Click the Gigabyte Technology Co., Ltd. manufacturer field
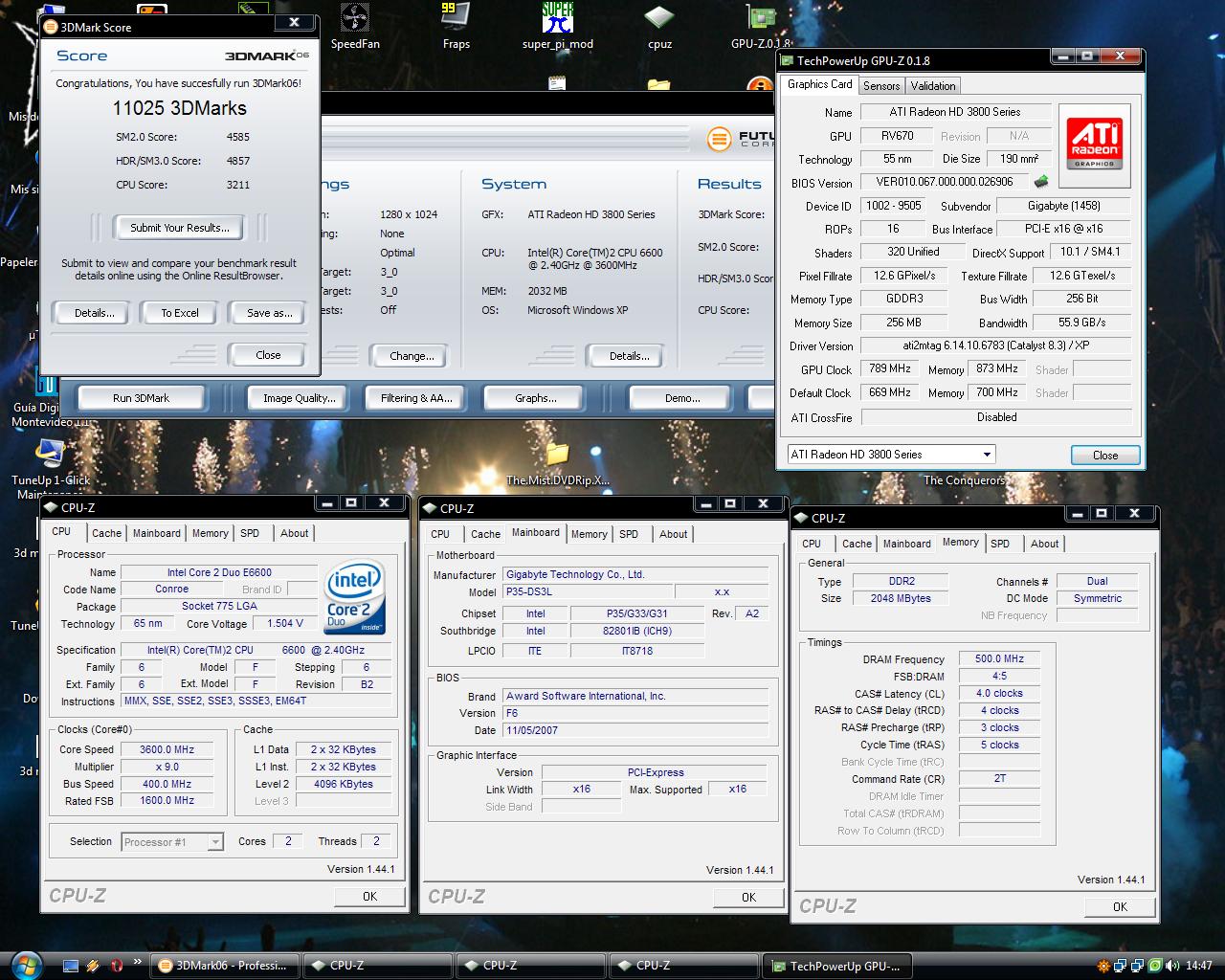 coord(635,575)
